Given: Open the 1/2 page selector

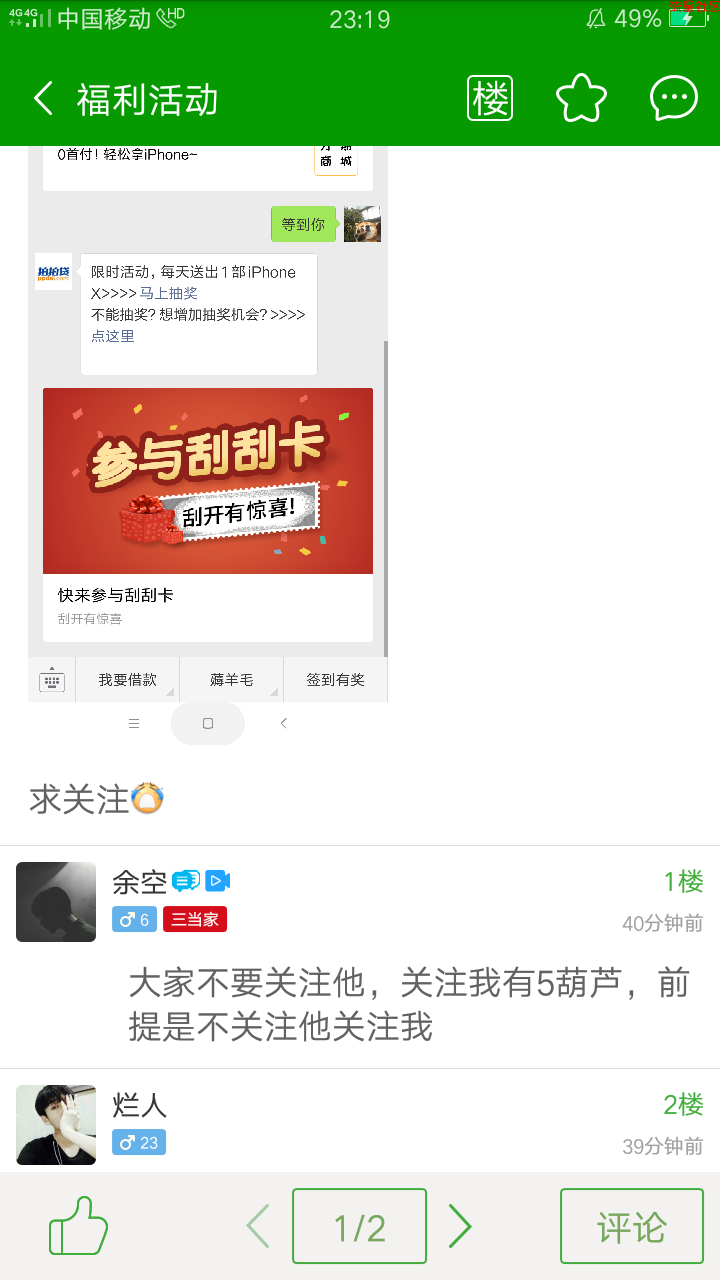Looking at the screenshot, I should point(359,1226).
